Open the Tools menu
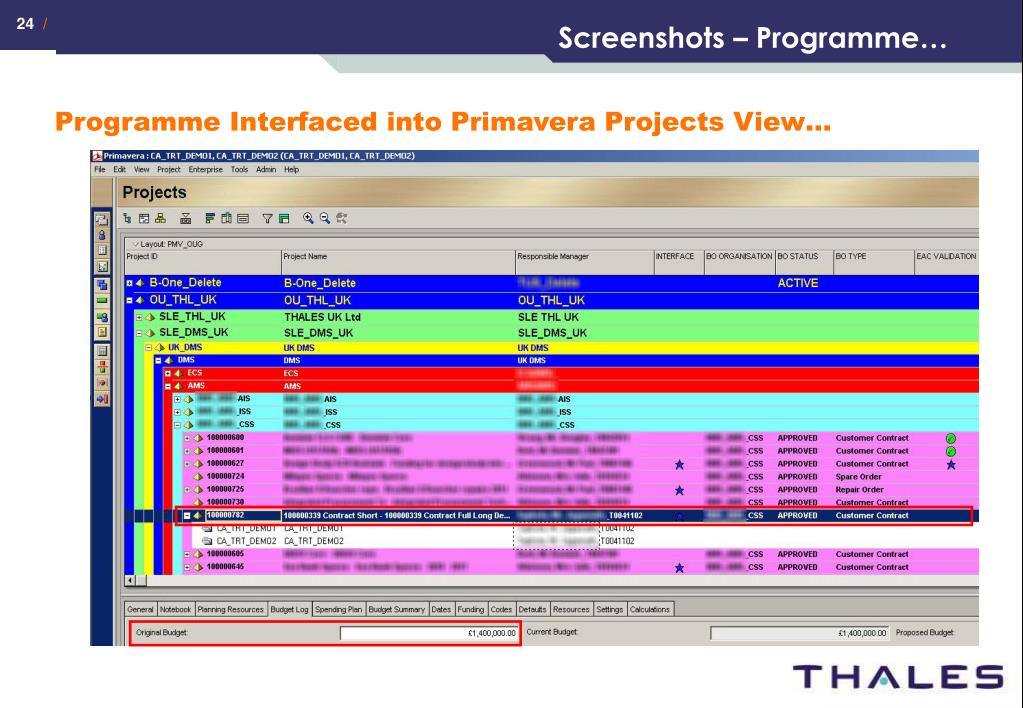This screenshot has width=1023, height=708. 239,170
